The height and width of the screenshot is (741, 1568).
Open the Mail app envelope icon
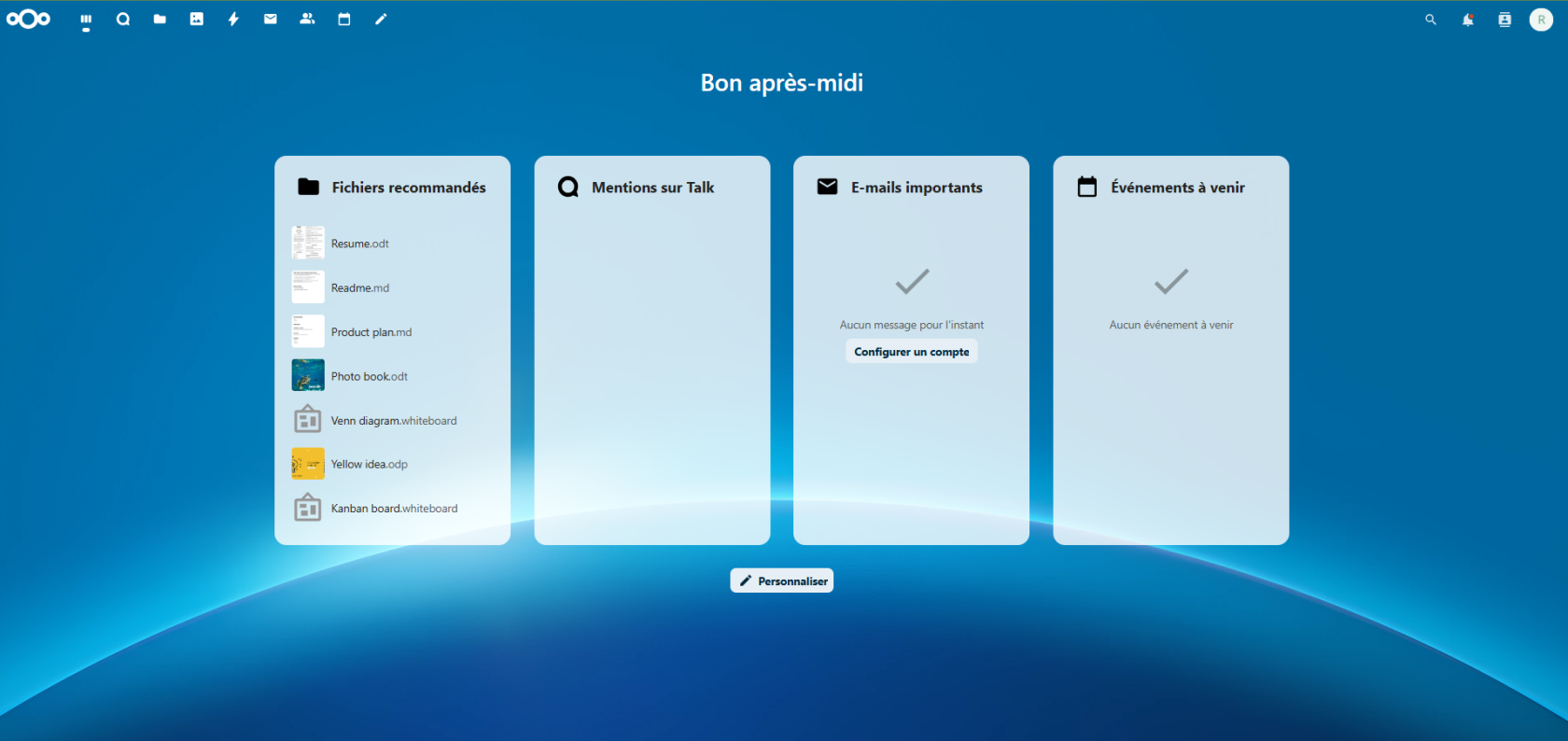coord(271,19)
